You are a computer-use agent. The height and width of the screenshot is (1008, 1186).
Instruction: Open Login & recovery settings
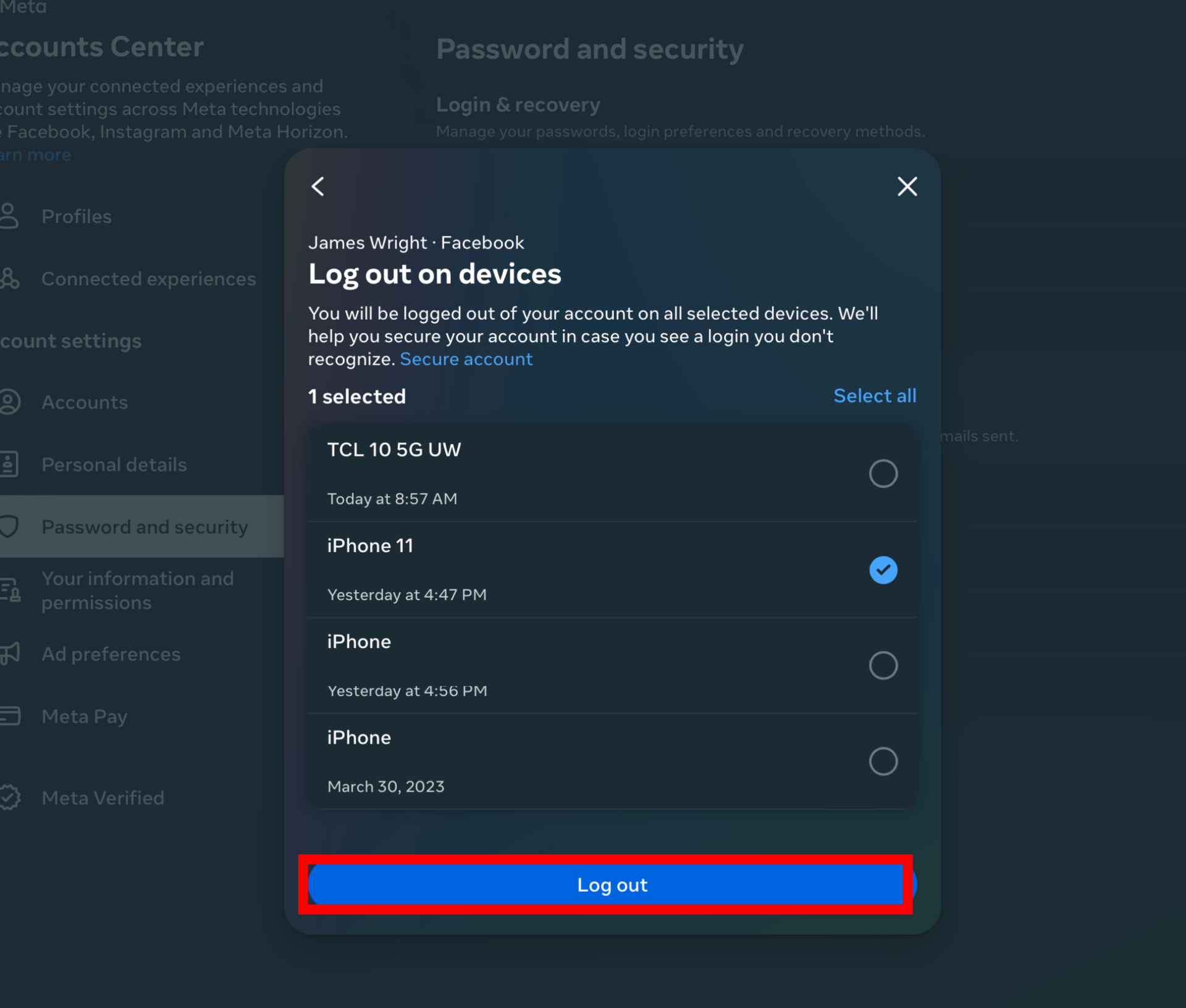point(518,104)
